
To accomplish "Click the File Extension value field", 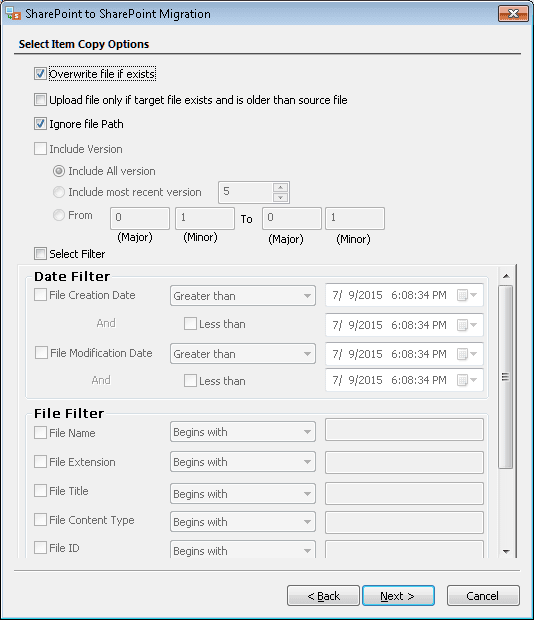I will (x=404, y=463).
